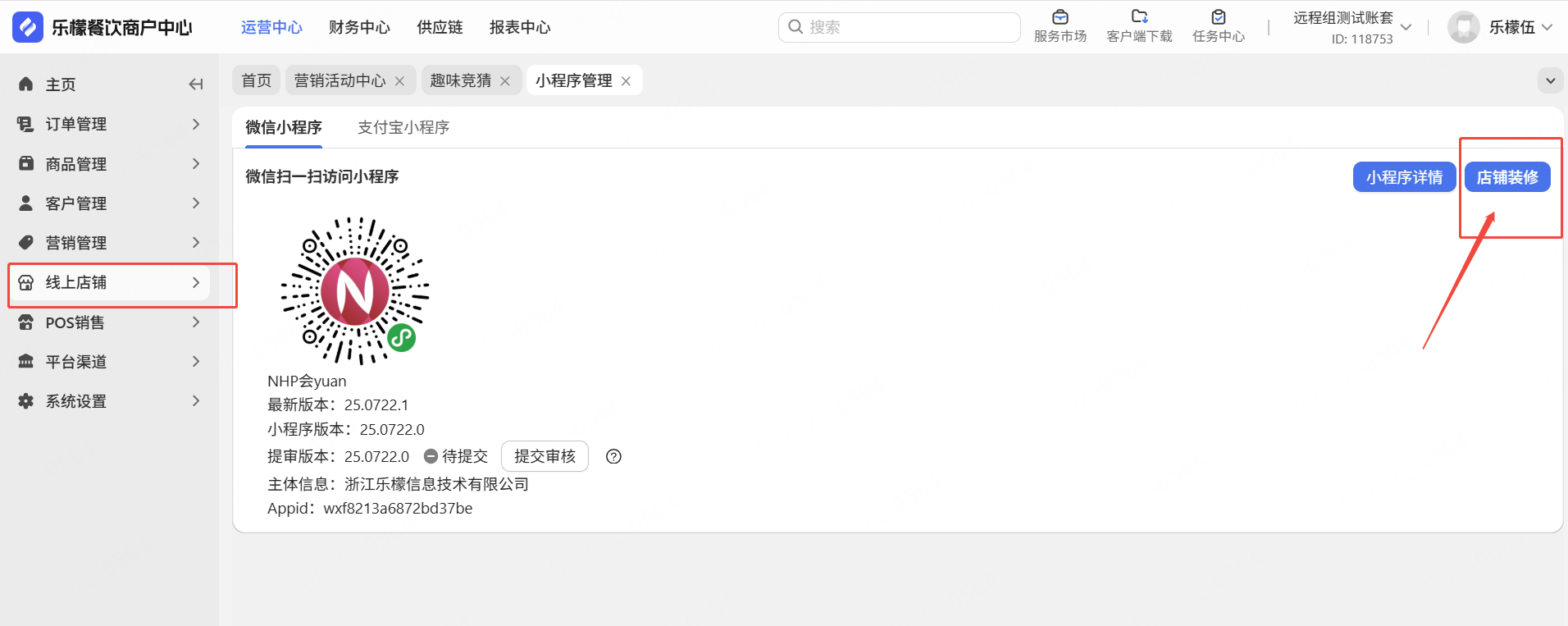Image resolution: width=1568 pixels, height=626 pixels.
Task: Open the 客户端下载 icon
Action: (1139, 16)
